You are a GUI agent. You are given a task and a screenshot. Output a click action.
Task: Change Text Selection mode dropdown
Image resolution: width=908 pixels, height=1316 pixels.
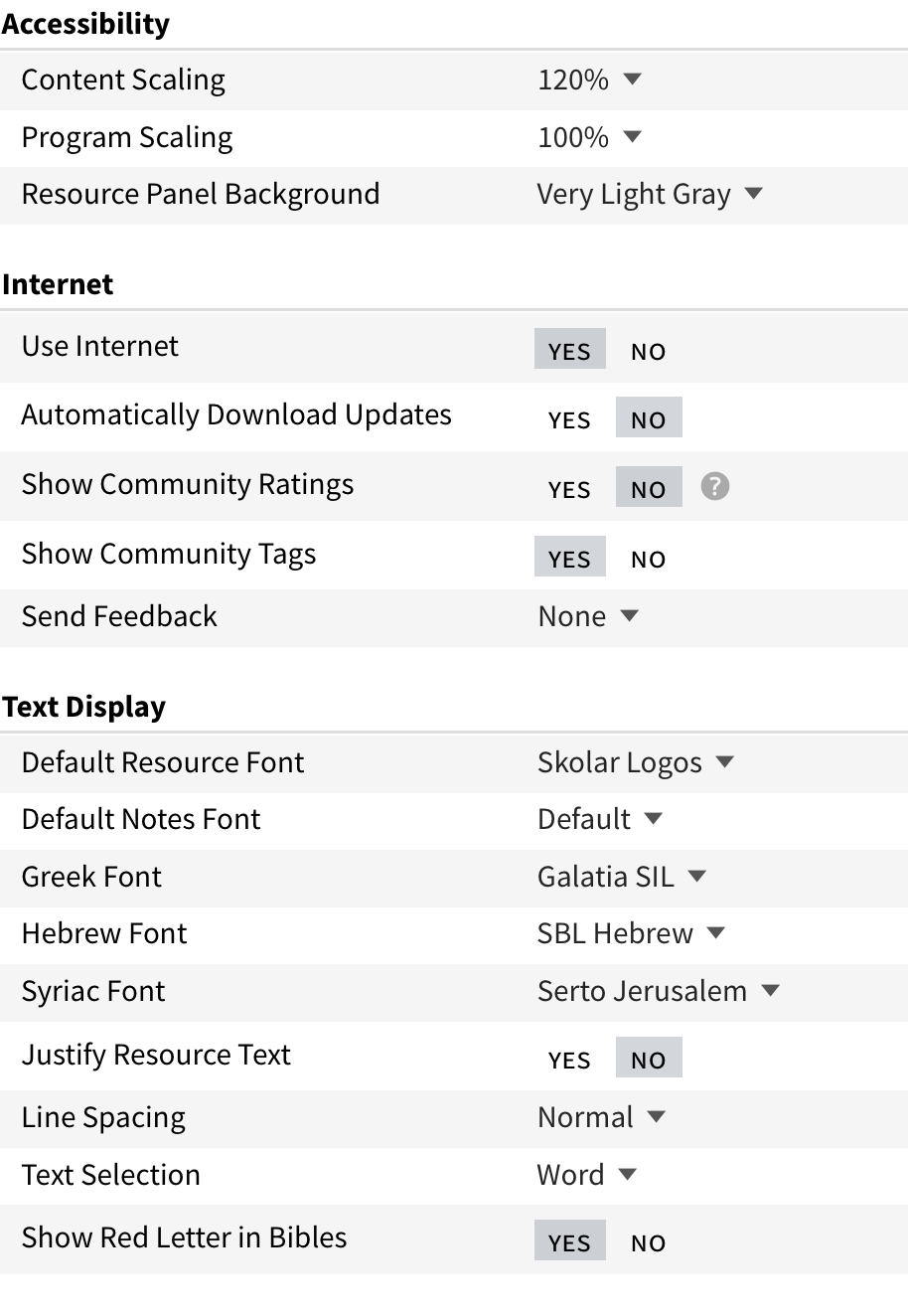586,1175
